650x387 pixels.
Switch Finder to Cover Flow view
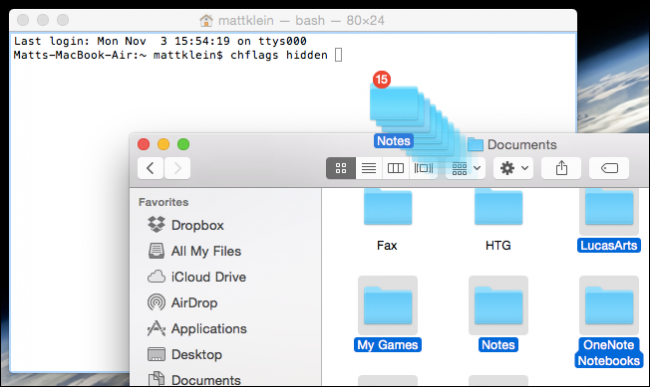tap(423, 168)
